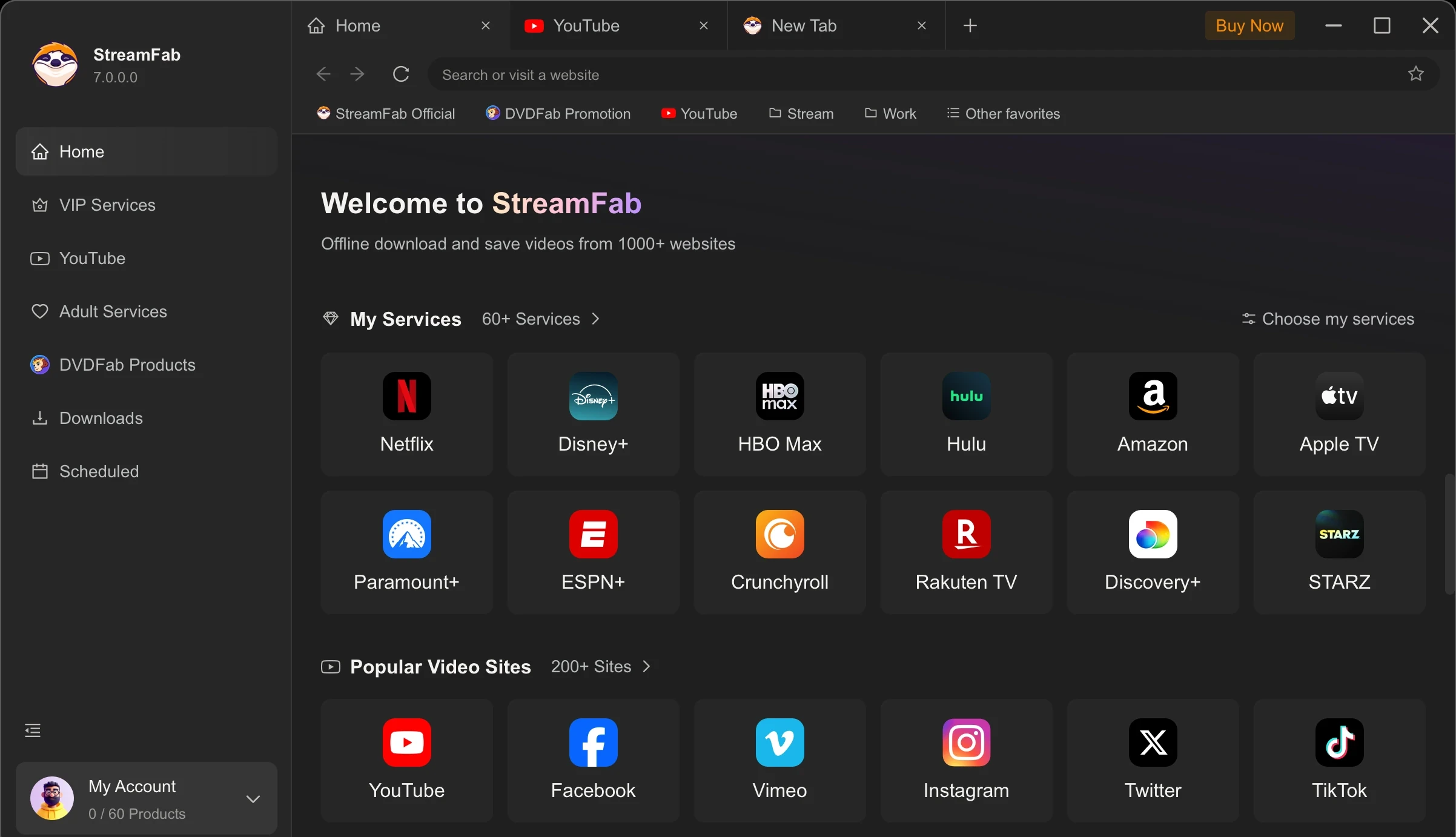Viewport: 1456px width, 837px height.
Task: Show Other favorites list
Action: point(1003,113)
